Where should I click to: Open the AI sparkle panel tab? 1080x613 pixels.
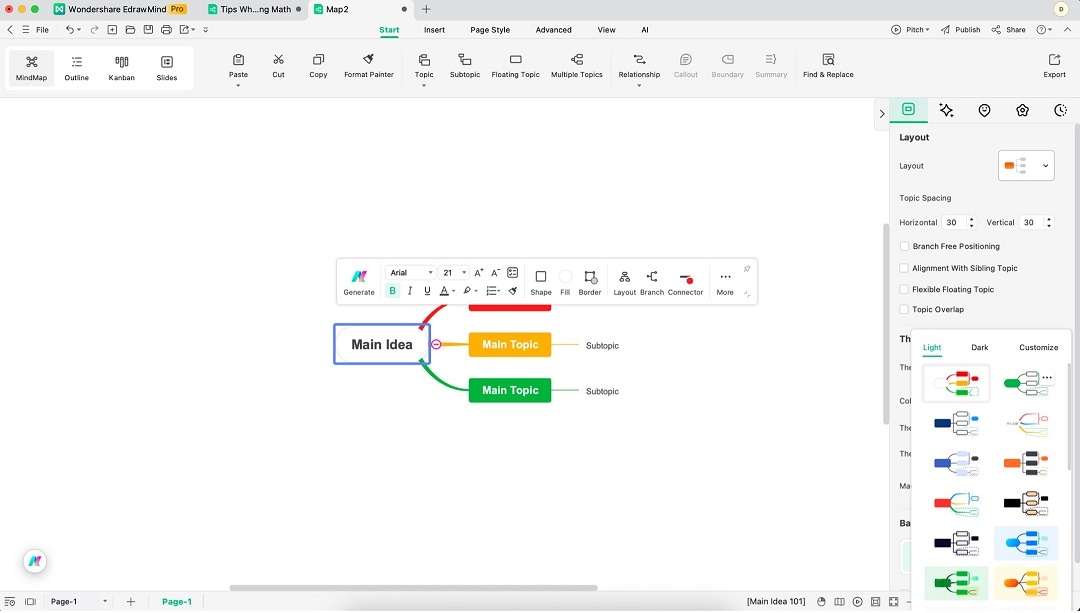[946, 110]
